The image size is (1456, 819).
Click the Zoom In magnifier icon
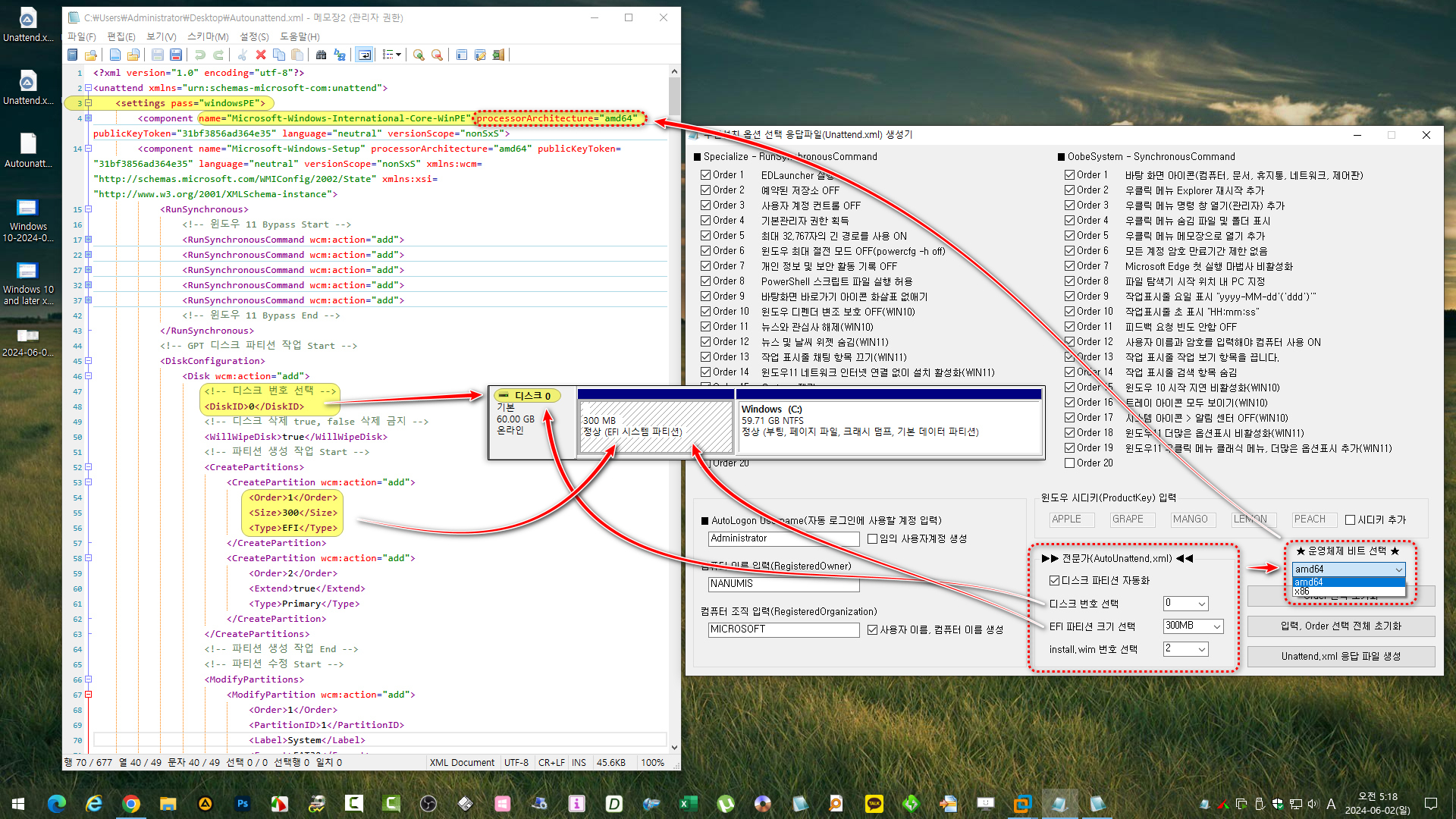click(419, 55)
